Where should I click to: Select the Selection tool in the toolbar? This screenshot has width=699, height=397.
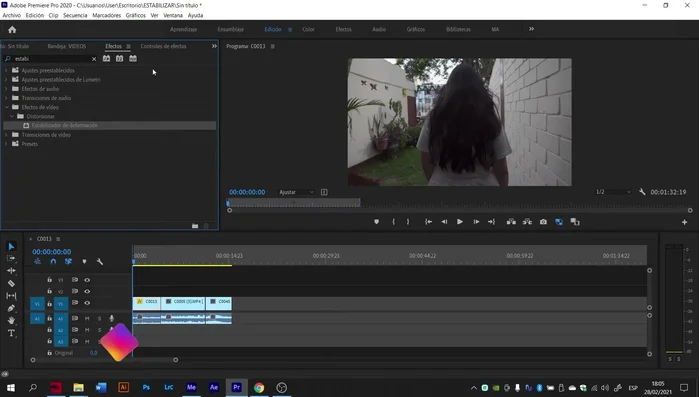click(12, 246)
